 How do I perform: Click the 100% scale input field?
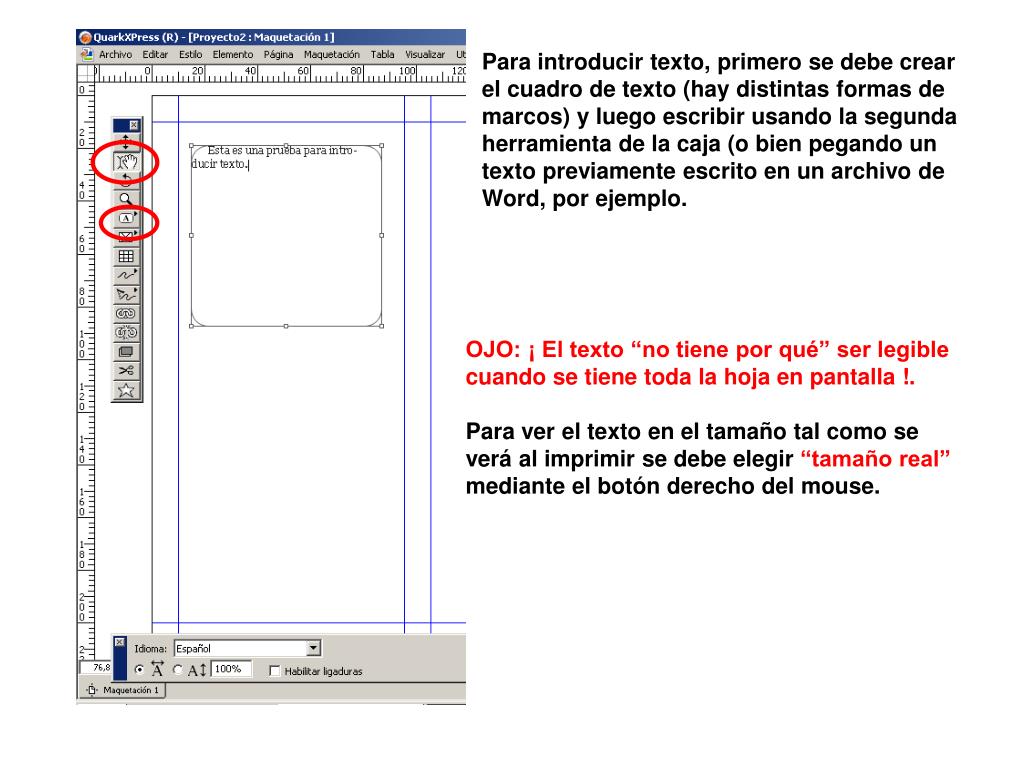232,669
